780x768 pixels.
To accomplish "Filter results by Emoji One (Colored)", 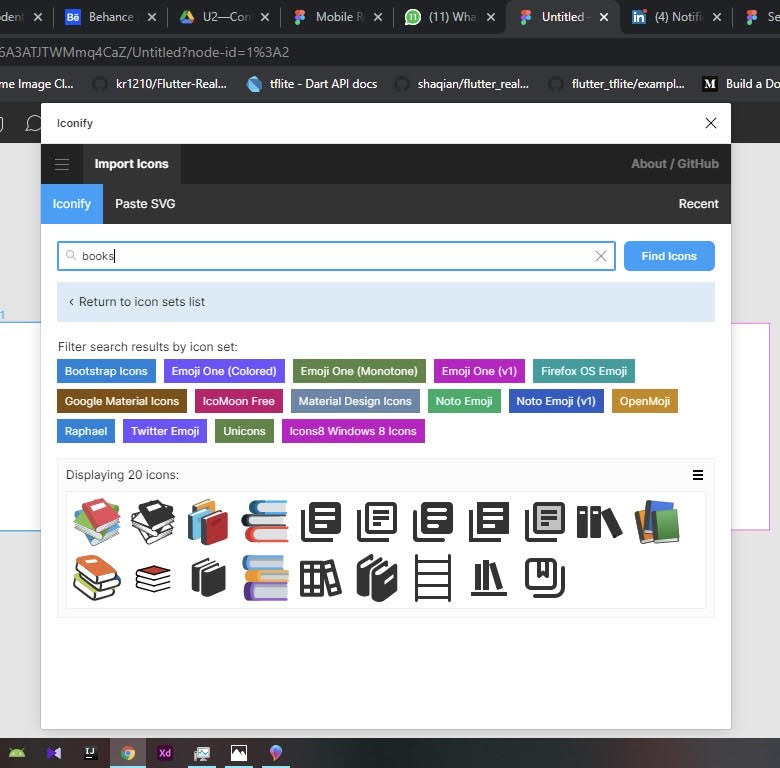I will 224,371.
